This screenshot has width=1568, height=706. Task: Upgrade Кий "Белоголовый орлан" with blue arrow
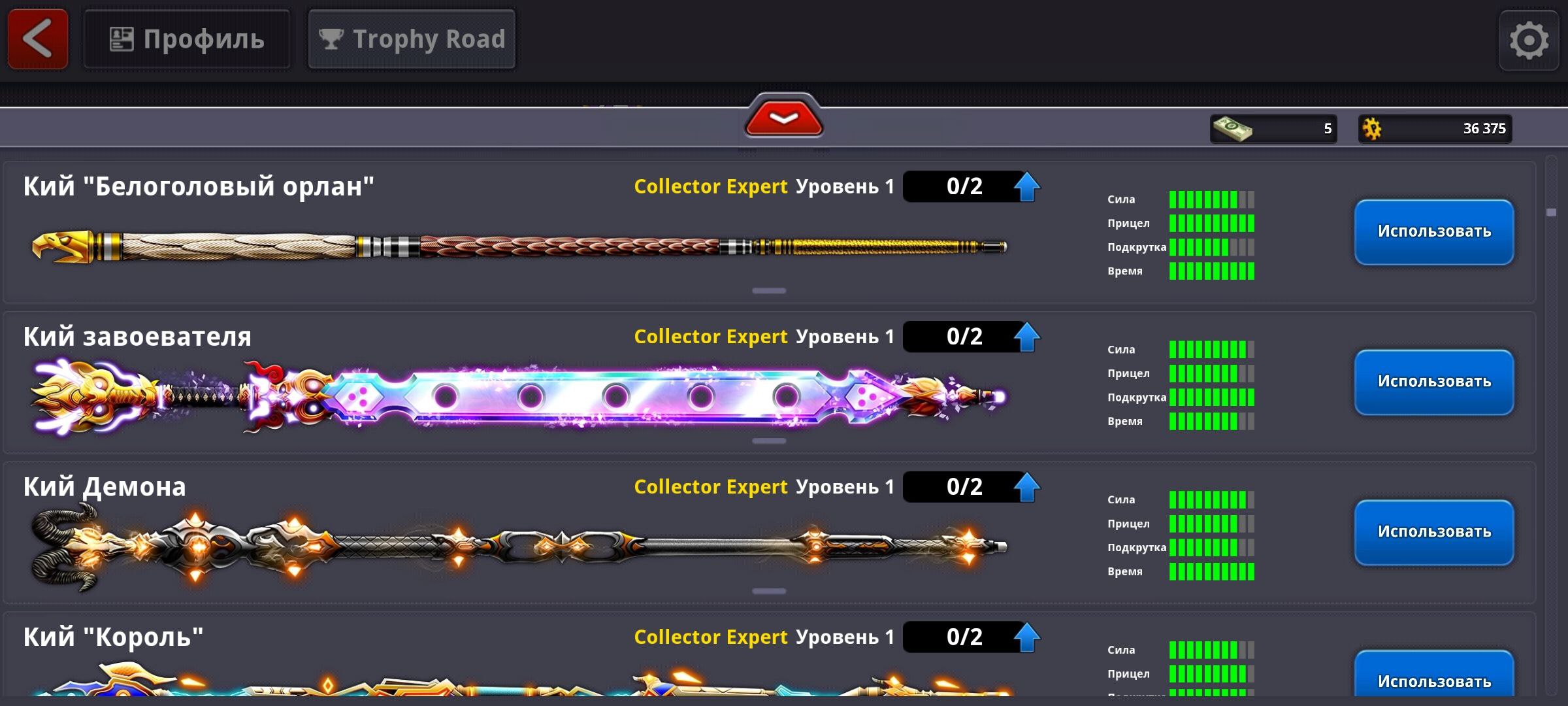[x=1027, y=186]
